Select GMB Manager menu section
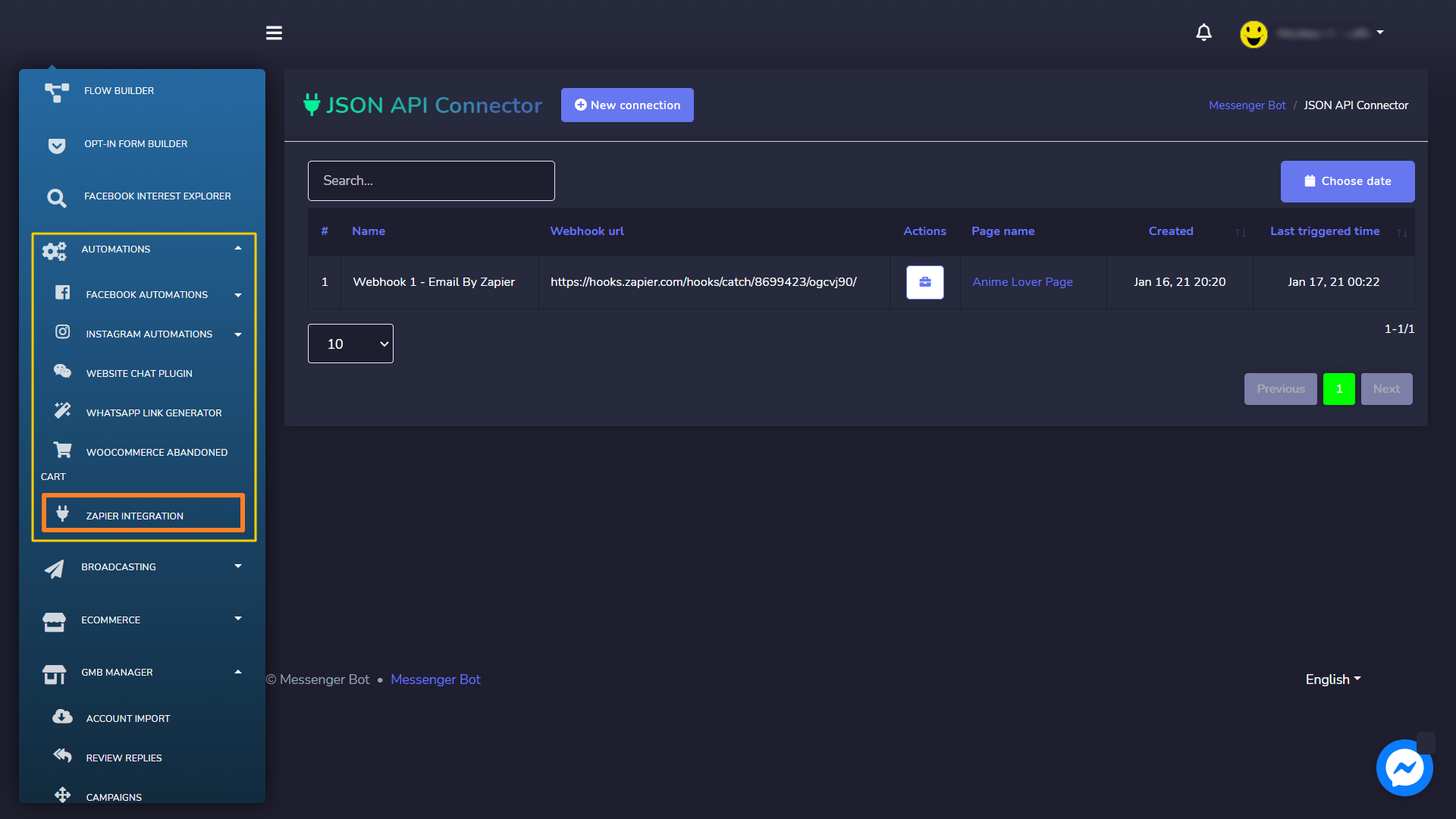The height and width of the screenshot is (819, 1456). pyautogui.click(x=142, y=671)
